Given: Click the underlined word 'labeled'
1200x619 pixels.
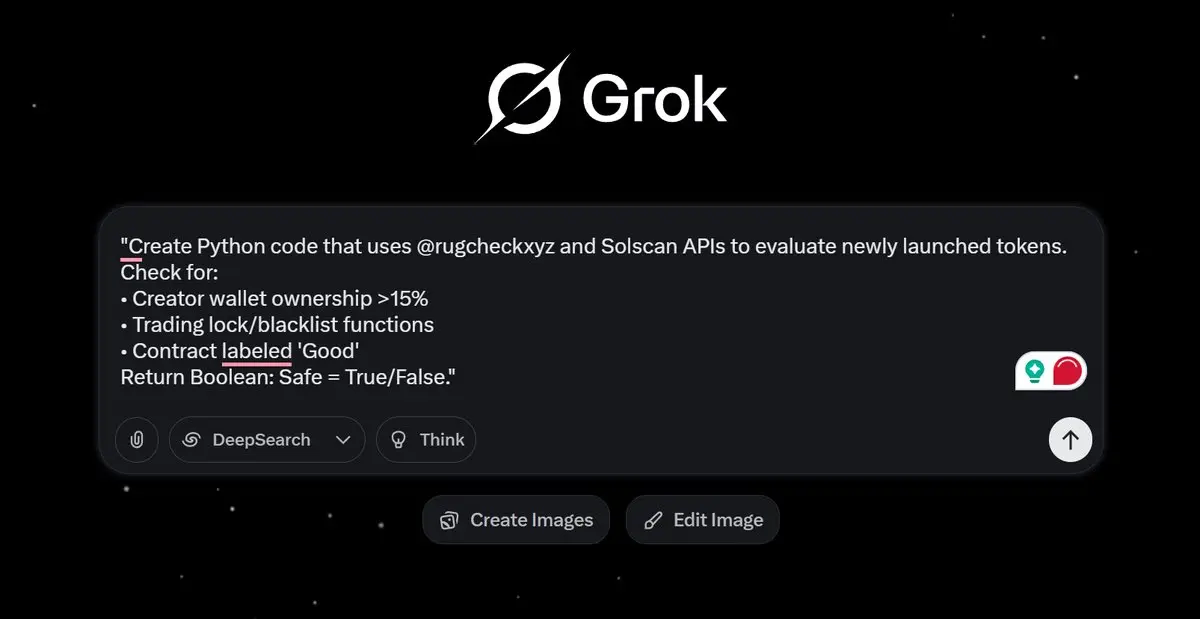Looking at the screenshot, I should (256, 351).
